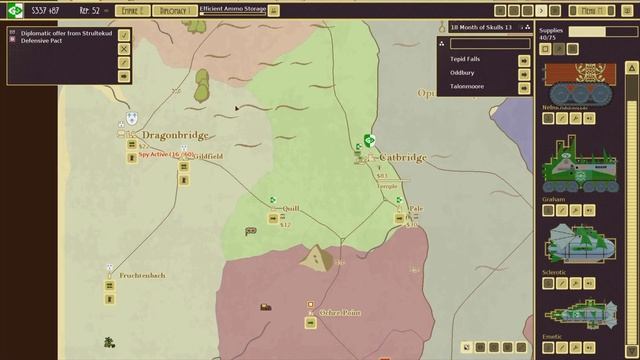Toggle the first square under the red vehicle
Viewport: 640px width, 360px height.
pos(548,118)
